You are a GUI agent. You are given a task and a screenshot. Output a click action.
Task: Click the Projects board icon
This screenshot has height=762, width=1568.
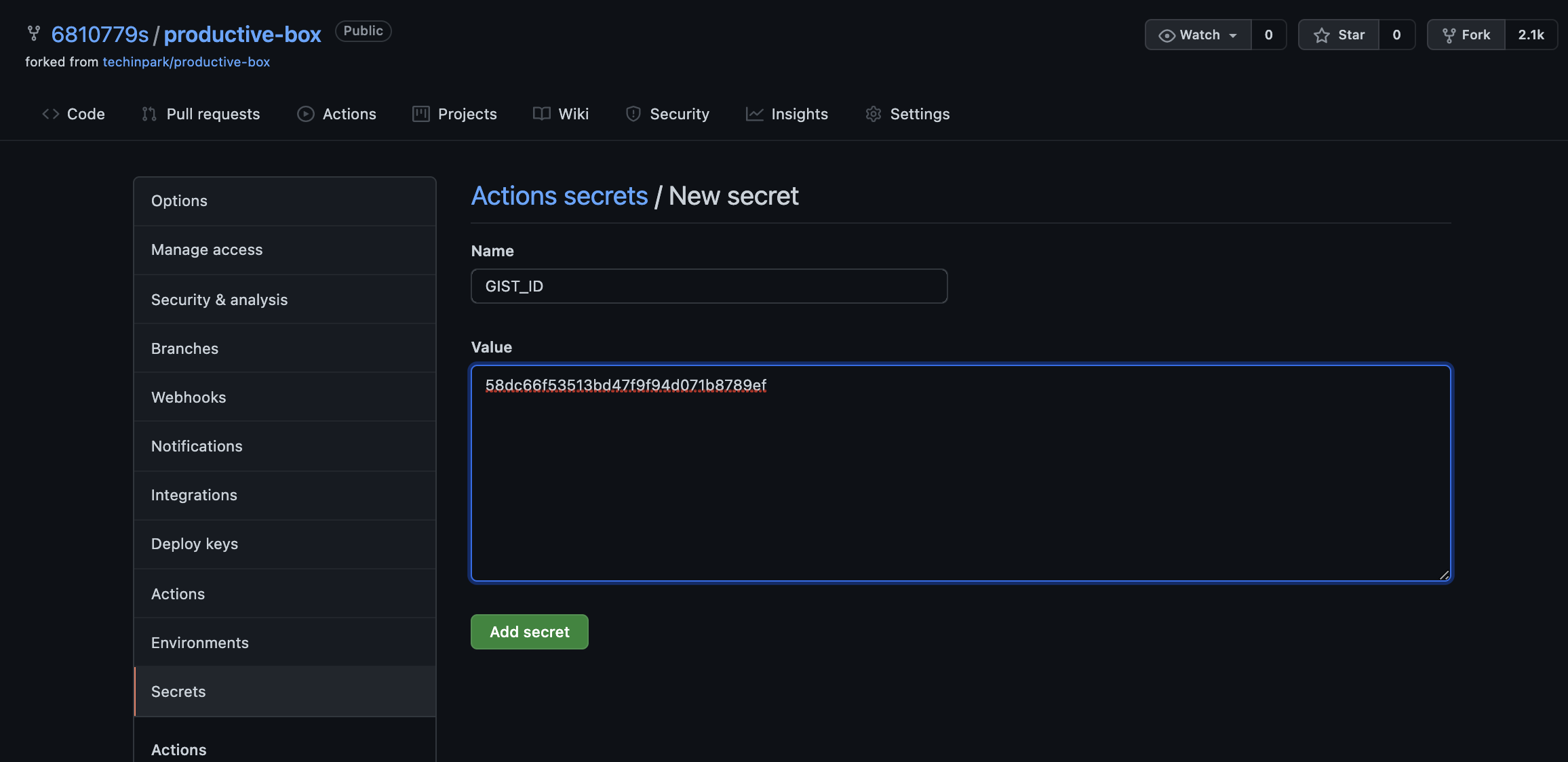point(421,114)
